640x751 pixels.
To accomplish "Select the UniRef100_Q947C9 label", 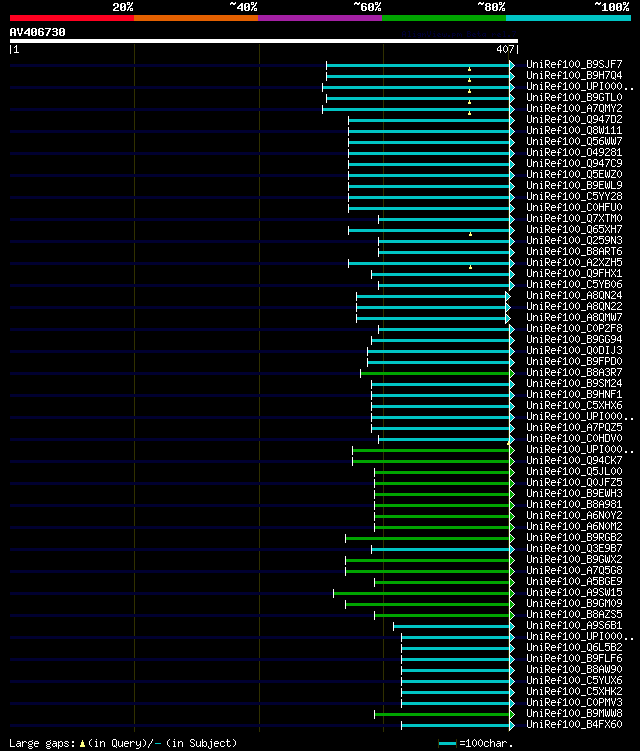I will tap(574, 163).
